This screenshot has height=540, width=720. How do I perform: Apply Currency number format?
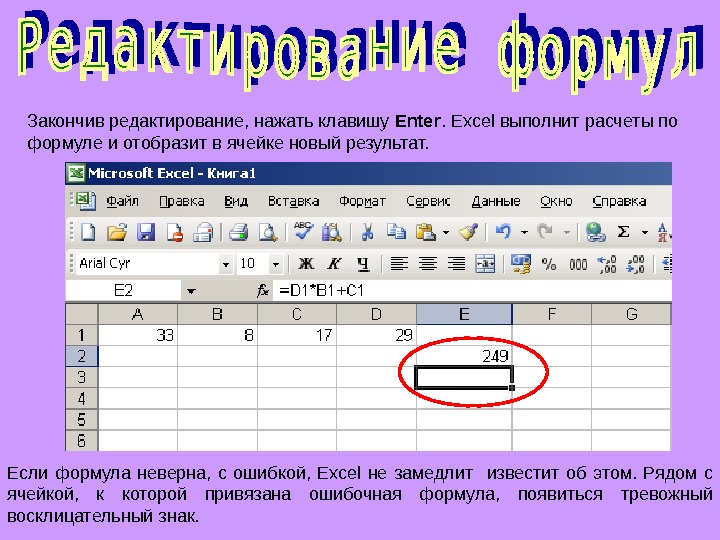[x=521, y=264]
